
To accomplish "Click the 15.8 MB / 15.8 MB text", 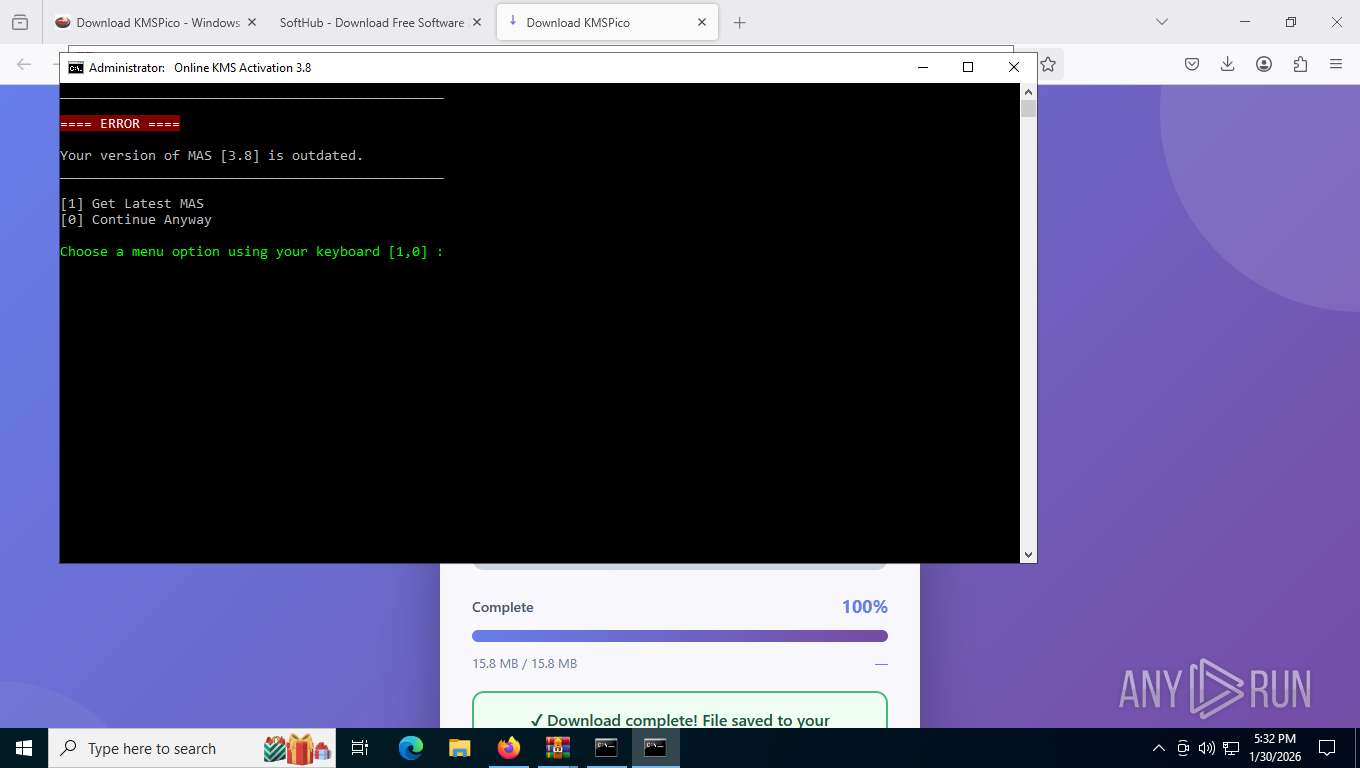I will [525, 663].
